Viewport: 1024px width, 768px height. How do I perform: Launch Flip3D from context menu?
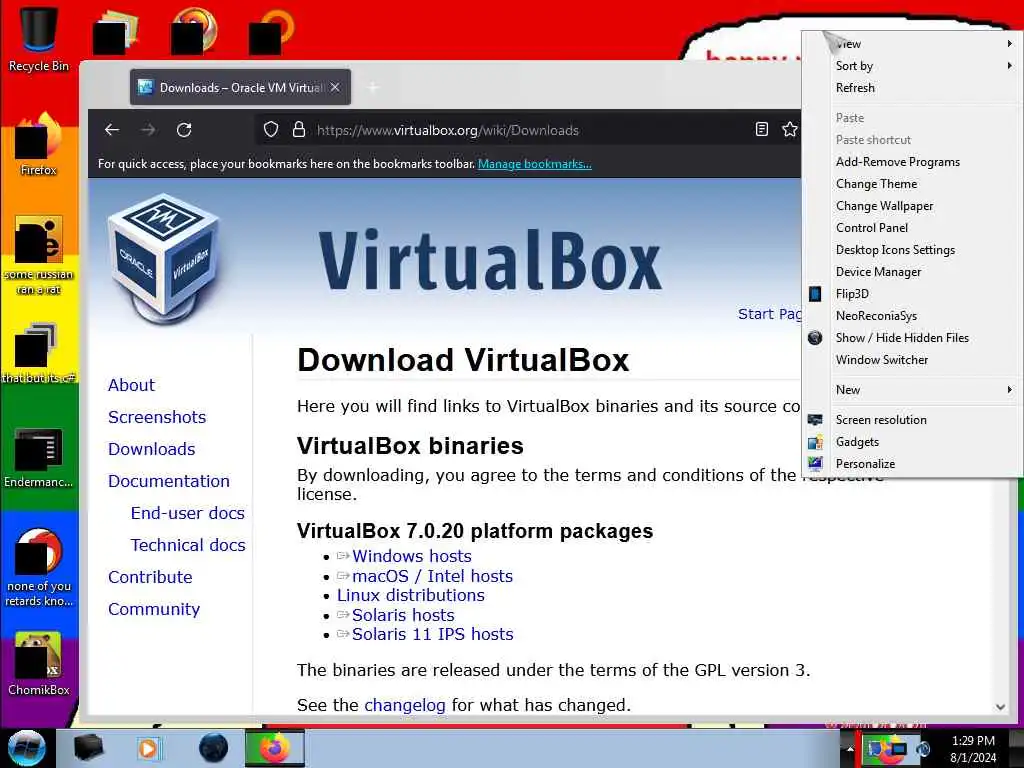point(912,293)
